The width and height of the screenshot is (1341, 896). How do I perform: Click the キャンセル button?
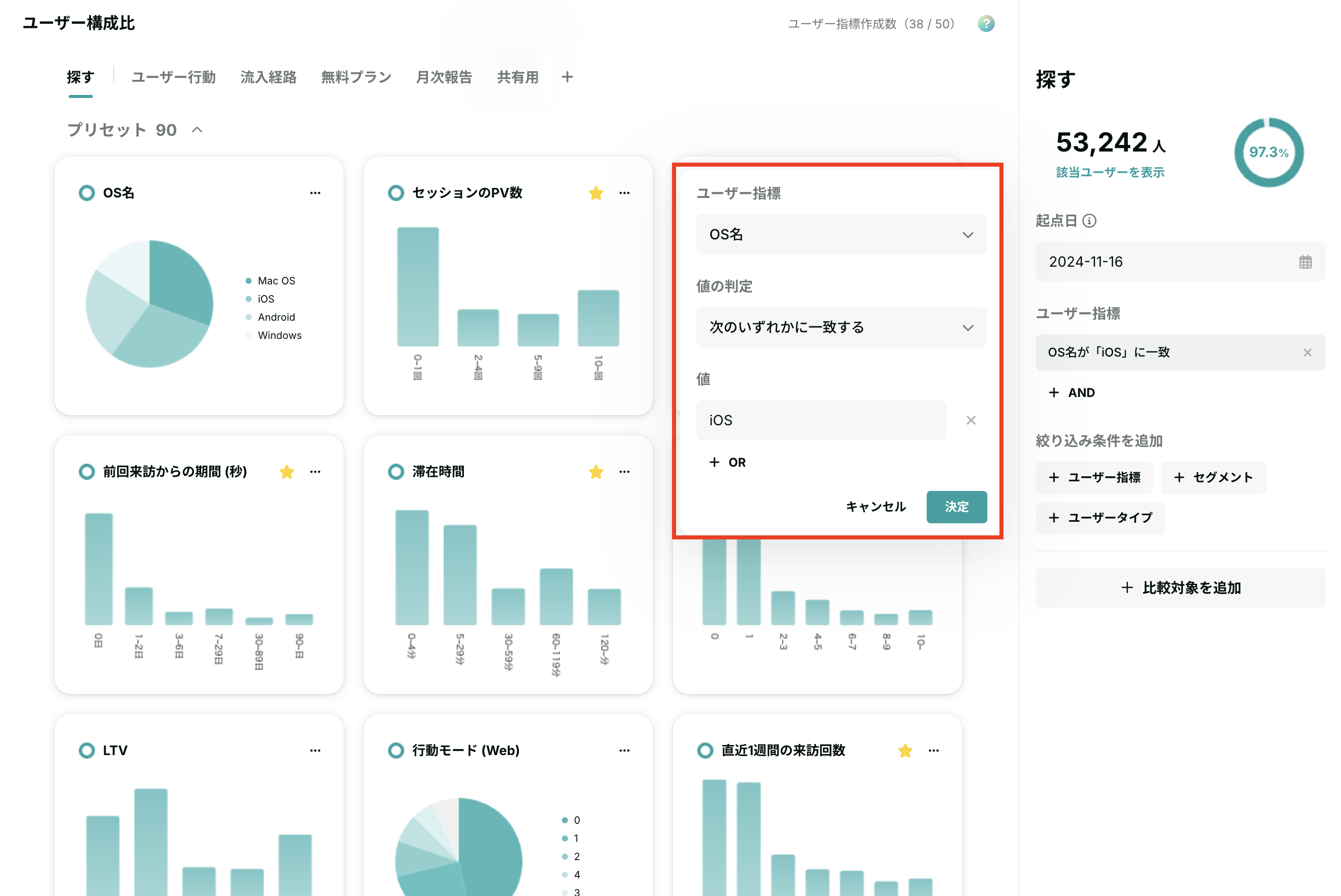(x=876, y=507)
